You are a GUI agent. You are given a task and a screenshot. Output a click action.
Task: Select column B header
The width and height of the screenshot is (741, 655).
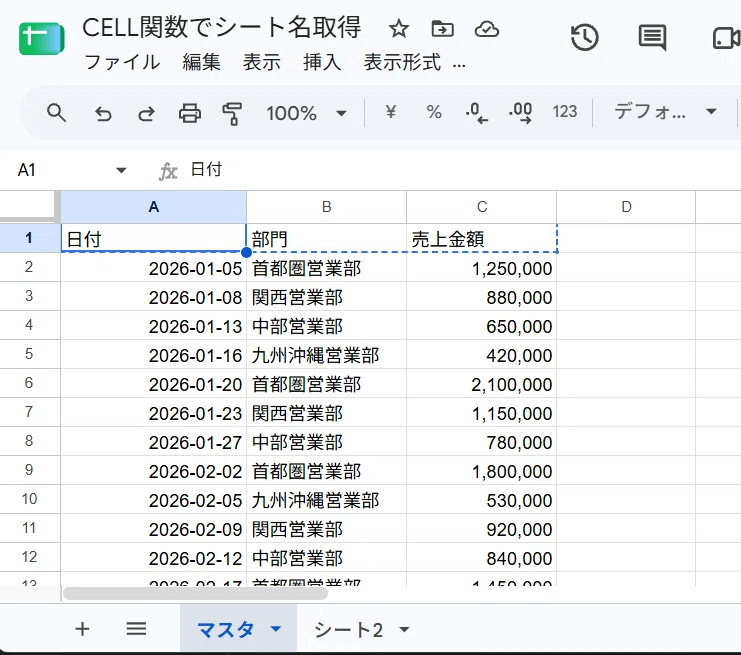point(327,207)
